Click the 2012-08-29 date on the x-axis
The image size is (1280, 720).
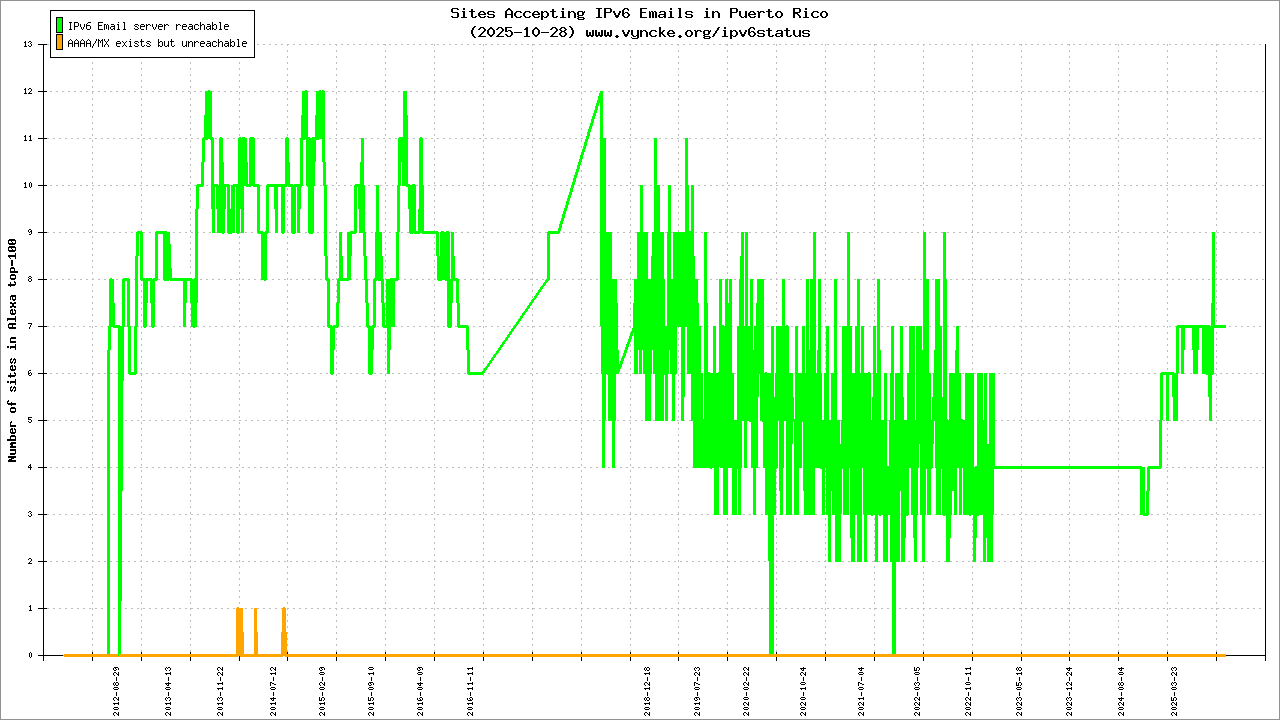[x=118, y=687]
